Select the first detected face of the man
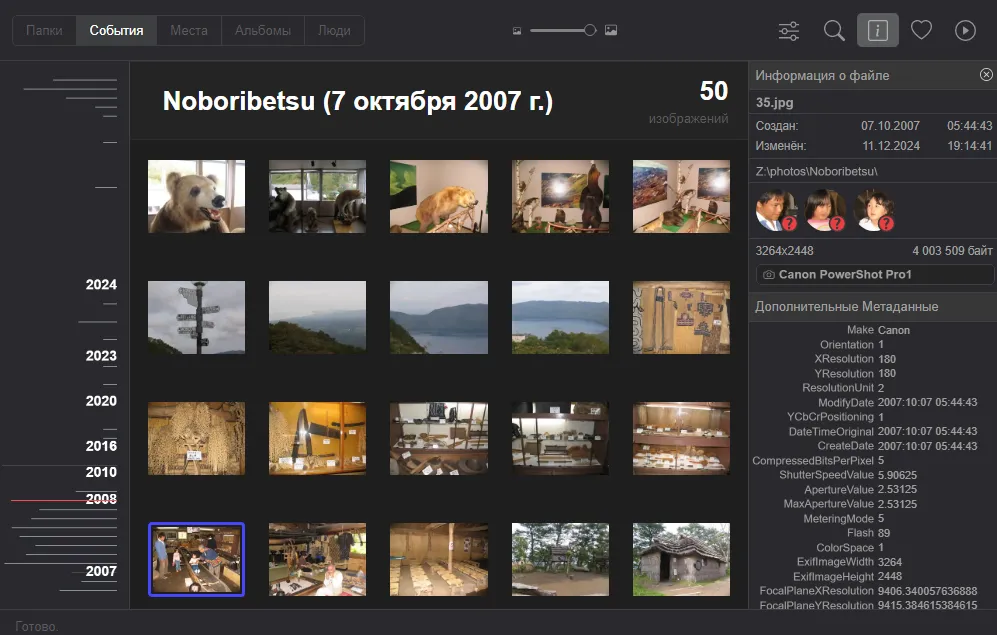The image size is (997, 635). [775, 211]
